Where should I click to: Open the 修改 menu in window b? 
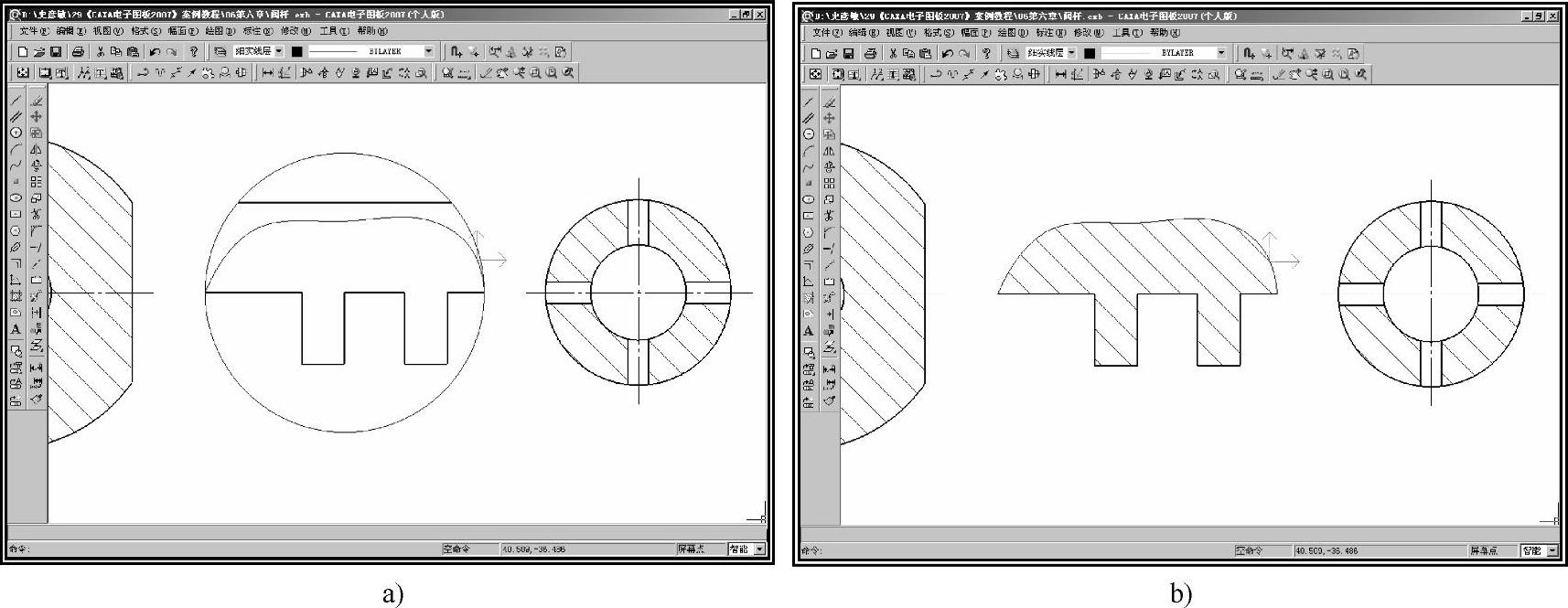coord(1089,32)
